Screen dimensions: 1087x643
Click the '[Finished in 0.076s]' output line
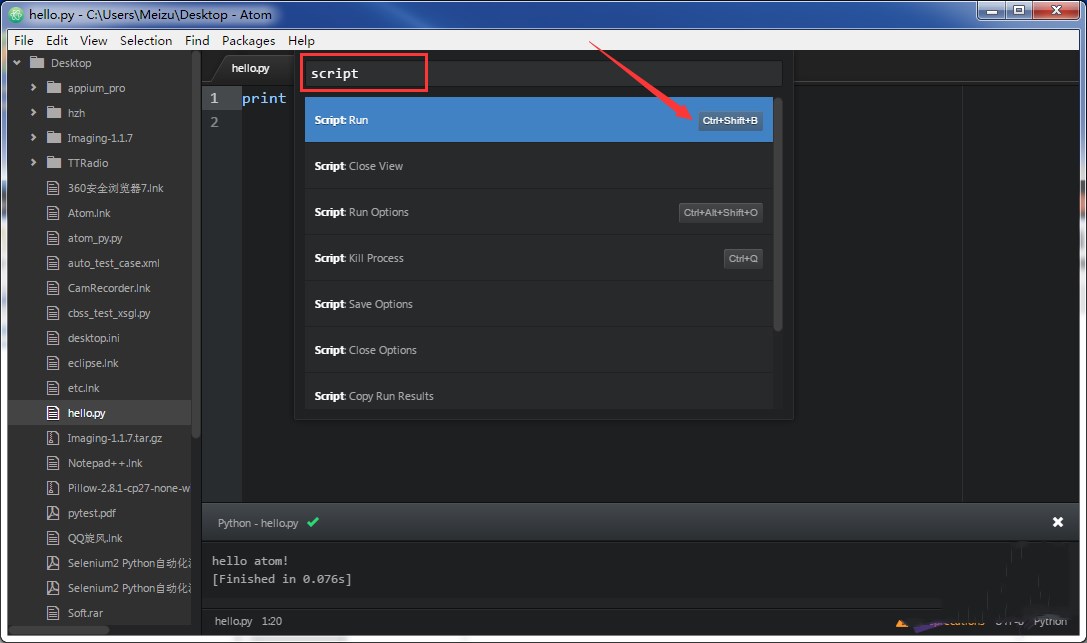click(x=281, y=579)
